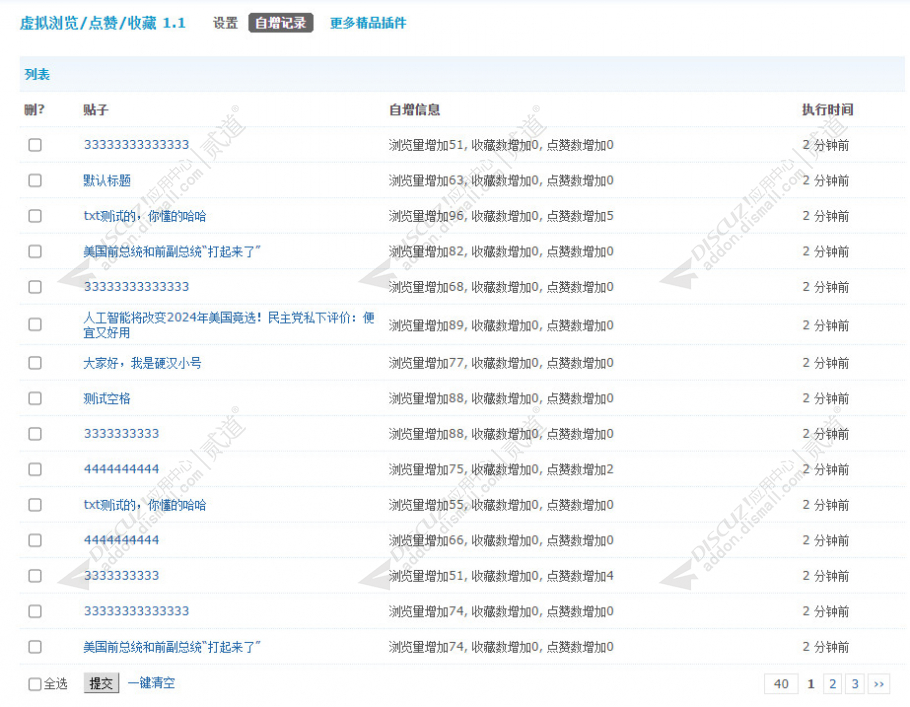Screen dimensions: 910x707
Task: Tick the checkbox for 默认标题 row
Action: 35,181
